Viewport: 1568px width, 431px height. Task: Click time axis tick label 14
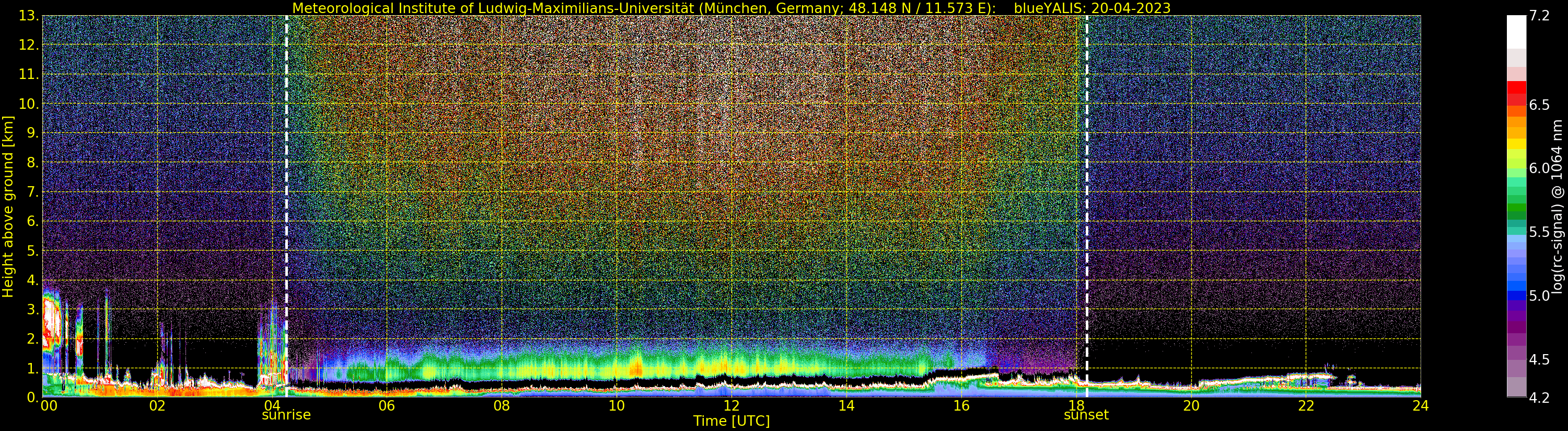pyautogui.click(x=846, y=406)
